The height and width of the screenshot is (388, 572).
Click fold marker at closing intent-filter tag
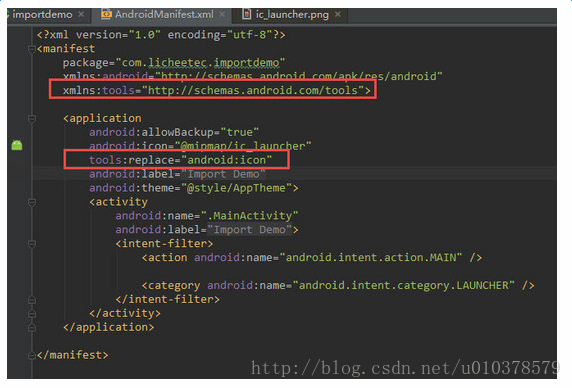tap(32, 300)
